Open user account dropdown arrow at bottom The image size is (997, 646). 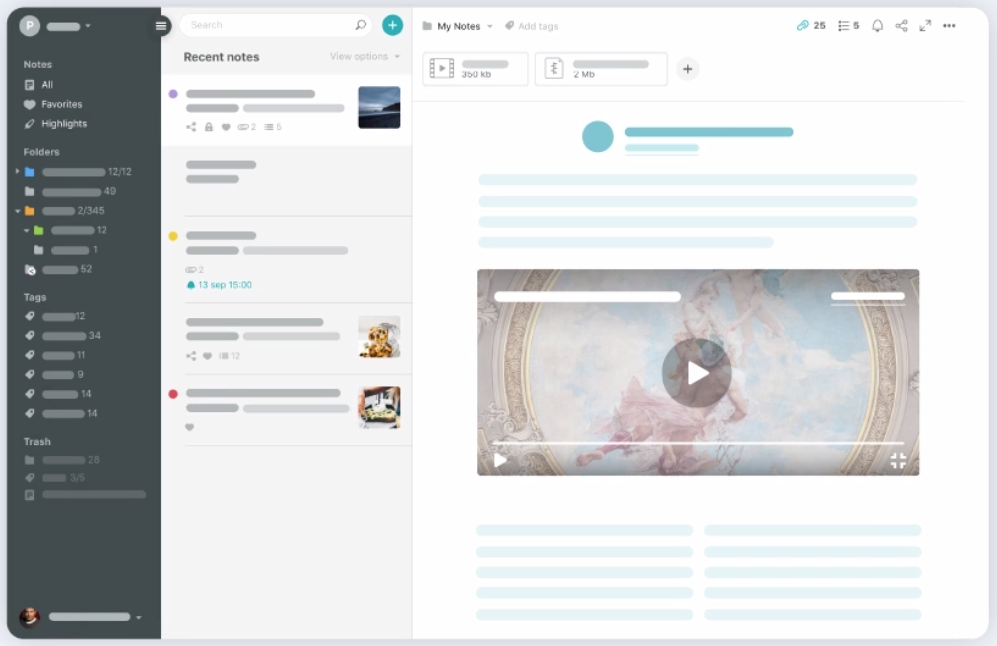(x=139, y=617)
